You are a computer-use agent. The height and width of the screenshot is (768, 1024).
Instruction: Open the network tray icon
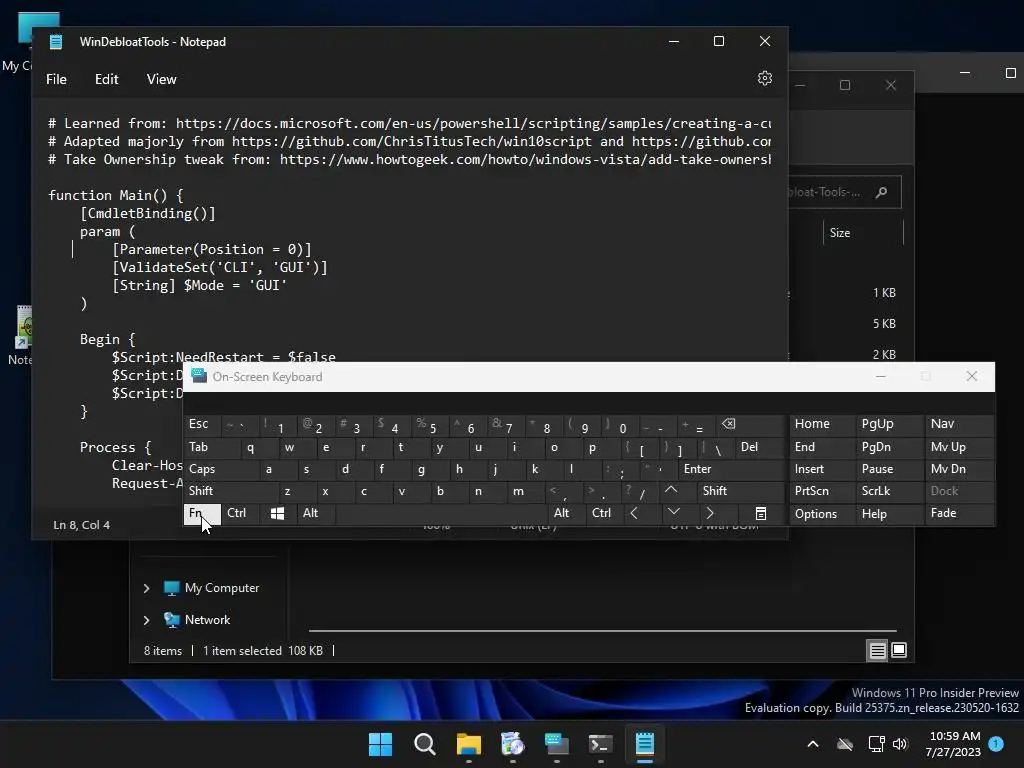click(876, 744)
